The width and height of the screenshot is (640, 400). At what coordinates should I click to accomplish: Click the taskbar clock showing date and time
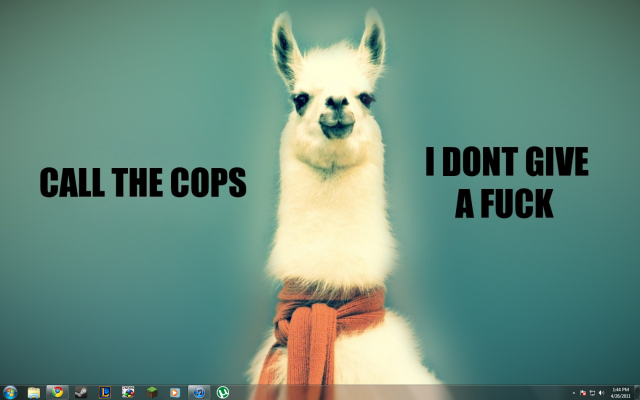pos(620,392)
